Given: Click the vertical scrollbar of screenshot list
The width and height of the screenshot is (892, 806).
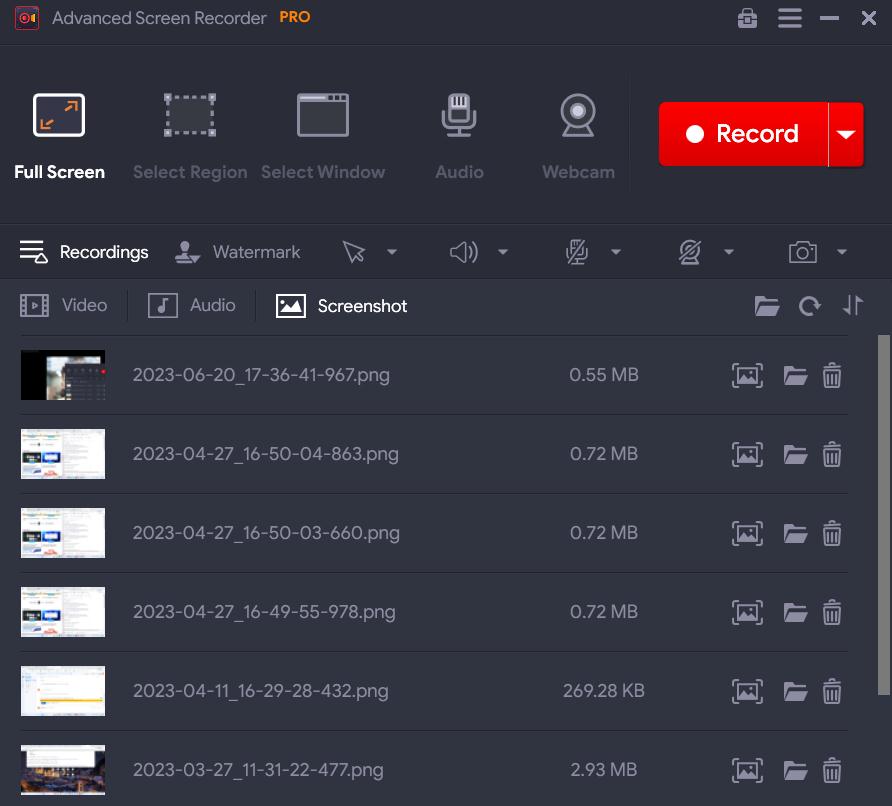Looking at the screenshot, I should click(x=883, y=515).
